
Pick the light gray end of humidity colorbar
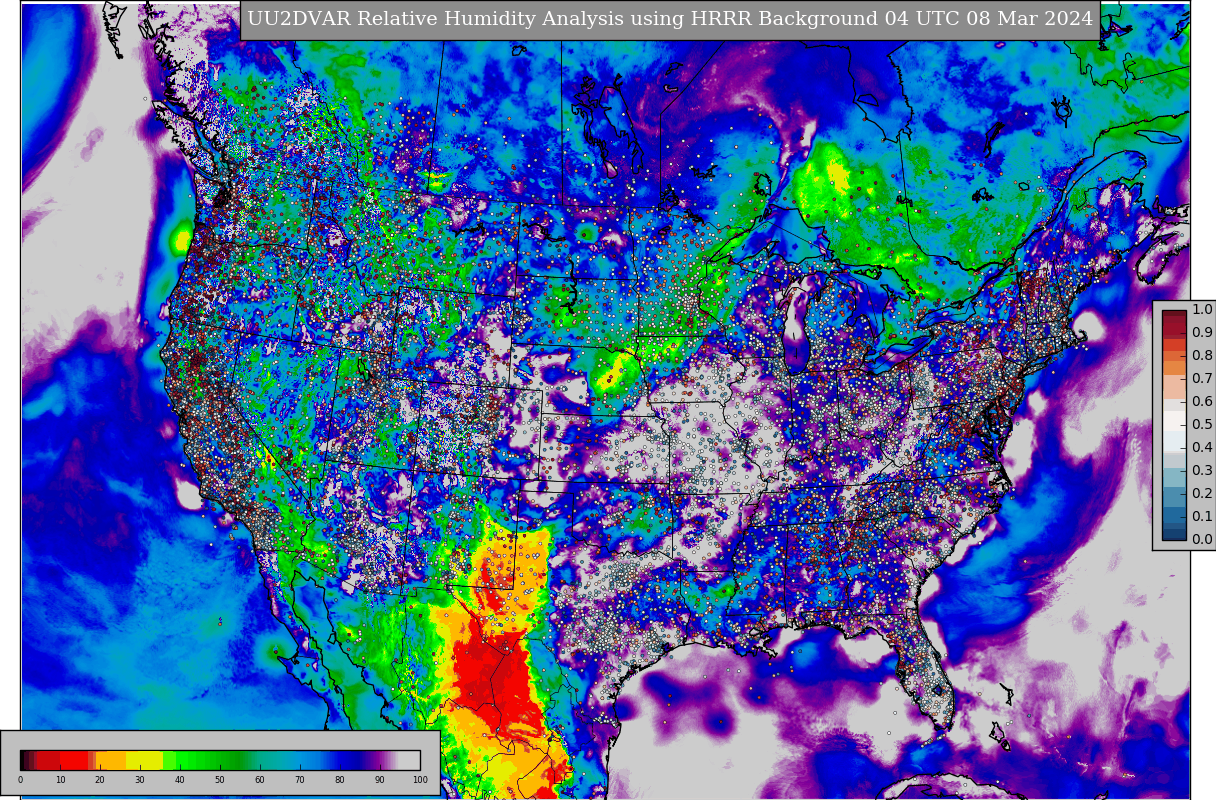pyautogui.click(x=410, y=760)
